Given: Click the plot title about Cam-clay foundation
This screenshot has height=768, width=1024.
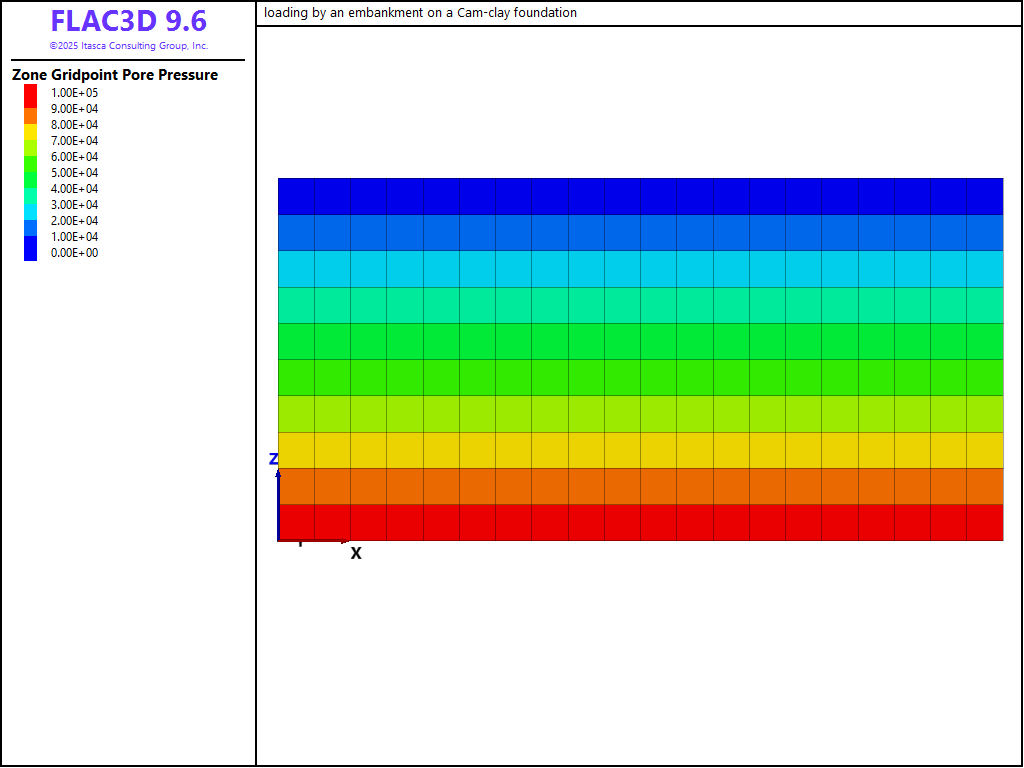Looking at the screenshot, I should click(420, 13).
